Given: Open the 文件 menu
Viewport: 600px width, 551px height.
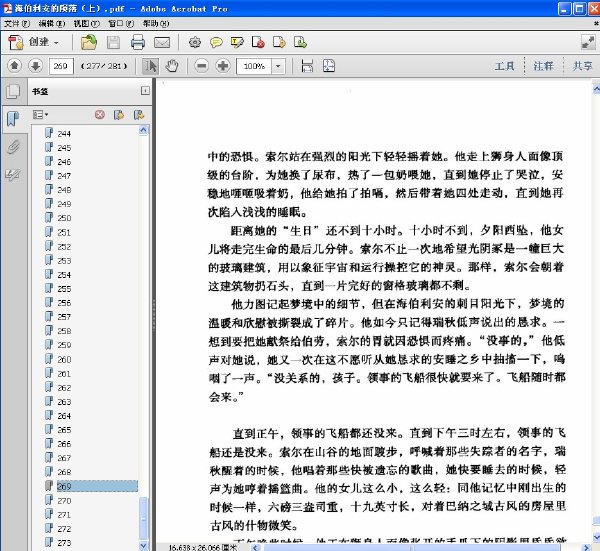Looking at the screenshot, I should 17,24.
